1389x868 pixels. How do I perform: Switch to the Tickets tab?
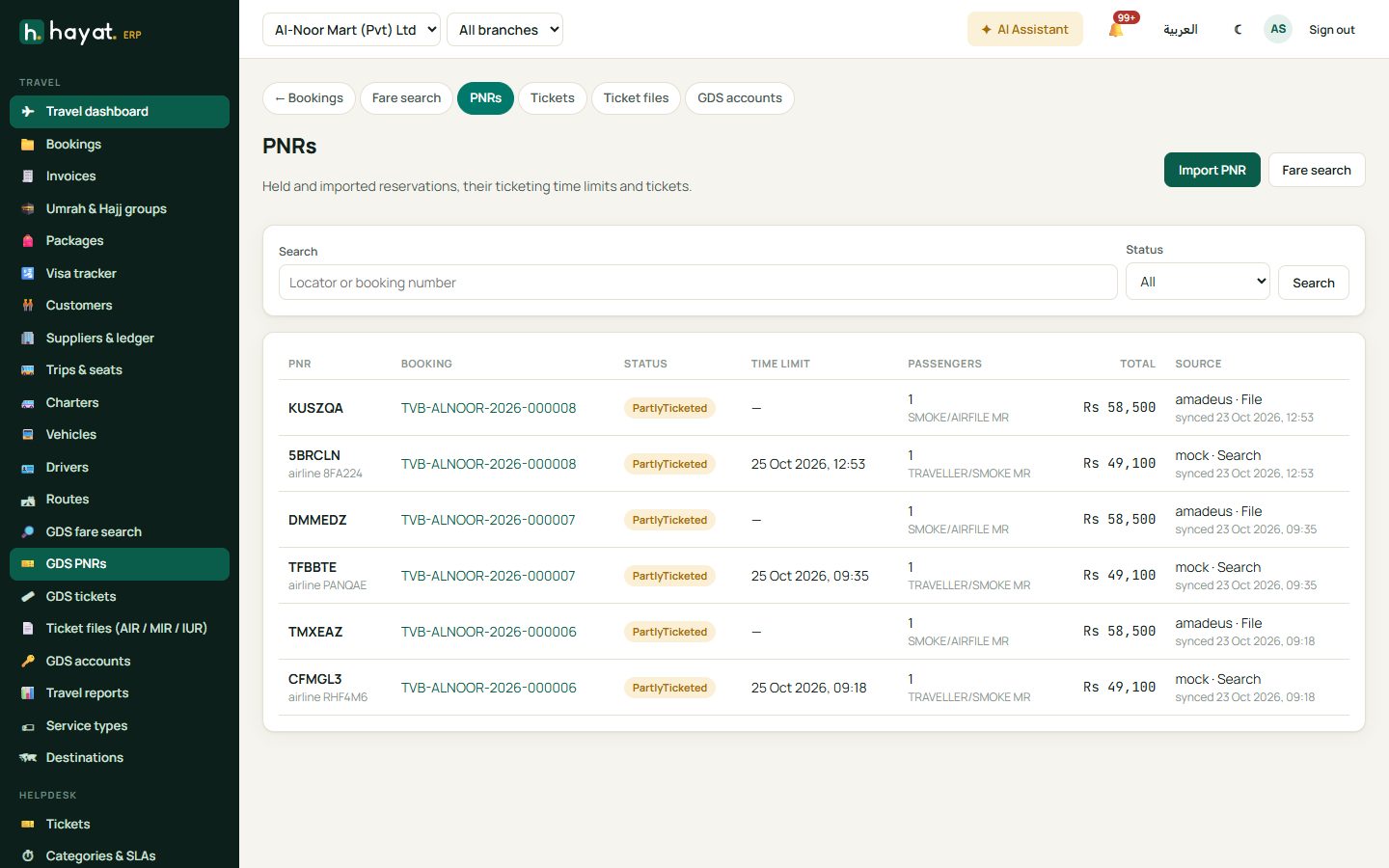(553, 98)
